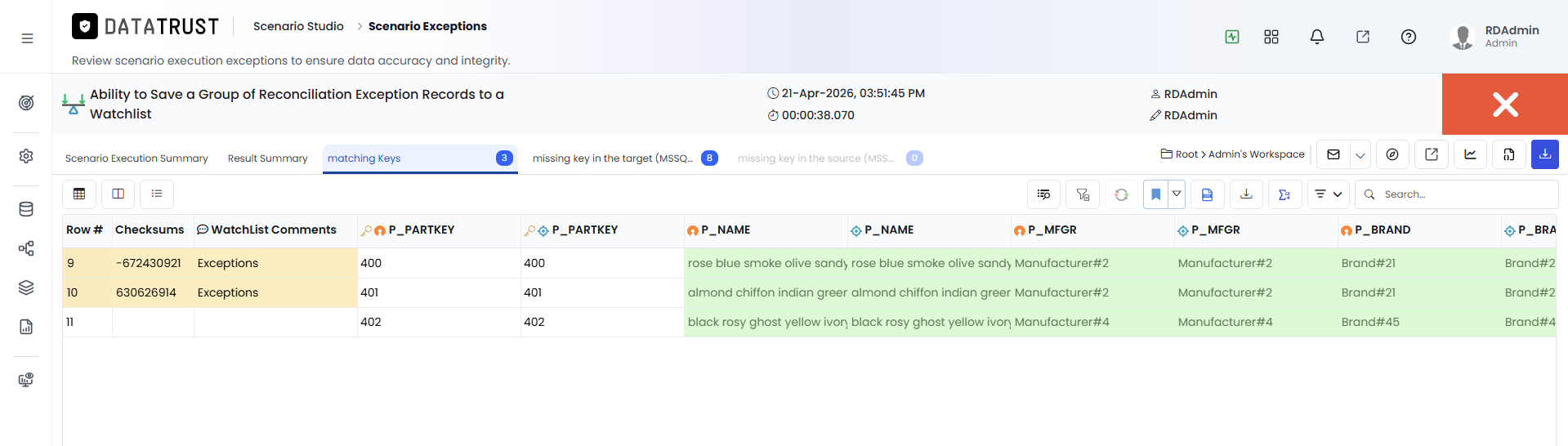Viewport: 1568px width, 446px height.
Task: Click the source P_BRAND column header
Action: [x=1419, y=230]
